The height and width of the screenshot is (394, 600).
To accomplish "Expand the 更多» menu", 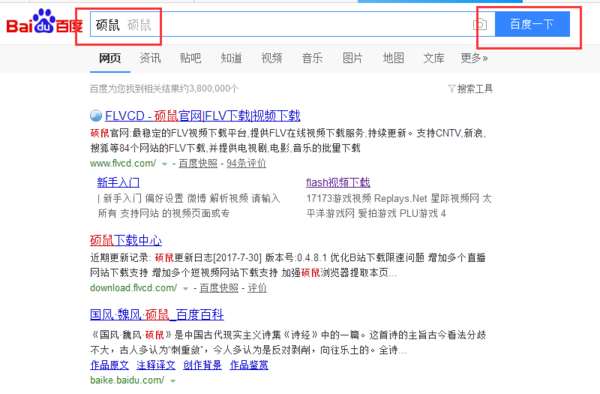I will tap(474, 58).
